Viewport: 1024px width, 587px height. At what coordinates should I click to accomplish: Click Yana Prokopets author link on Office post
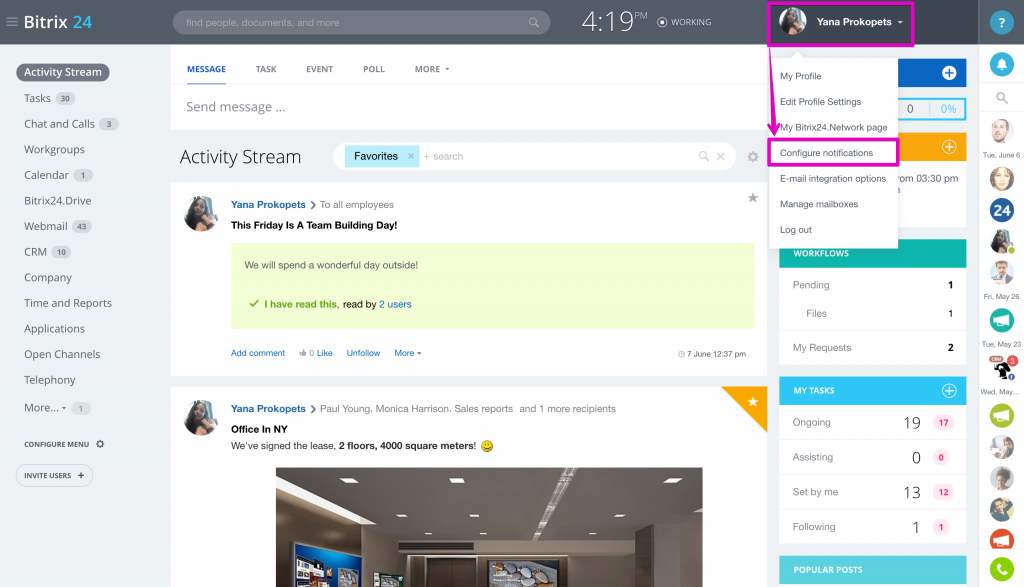pyautogui.click(x=268, y=409)
